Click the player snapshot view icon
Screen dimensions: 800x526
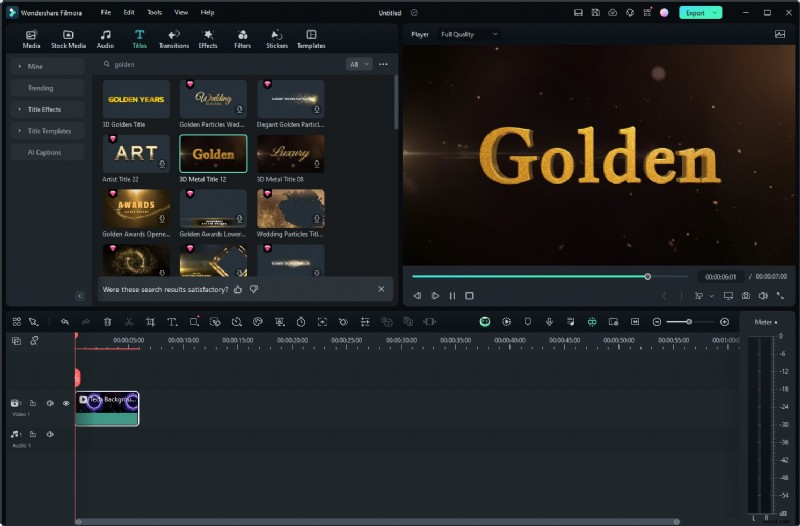[x=780, y=34]
